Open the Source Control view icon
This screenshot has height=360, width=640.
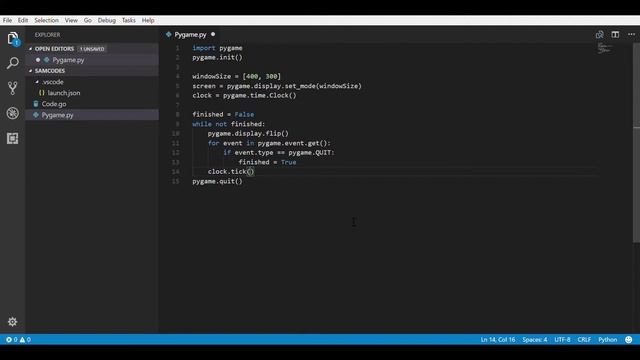tap(13, 88)
